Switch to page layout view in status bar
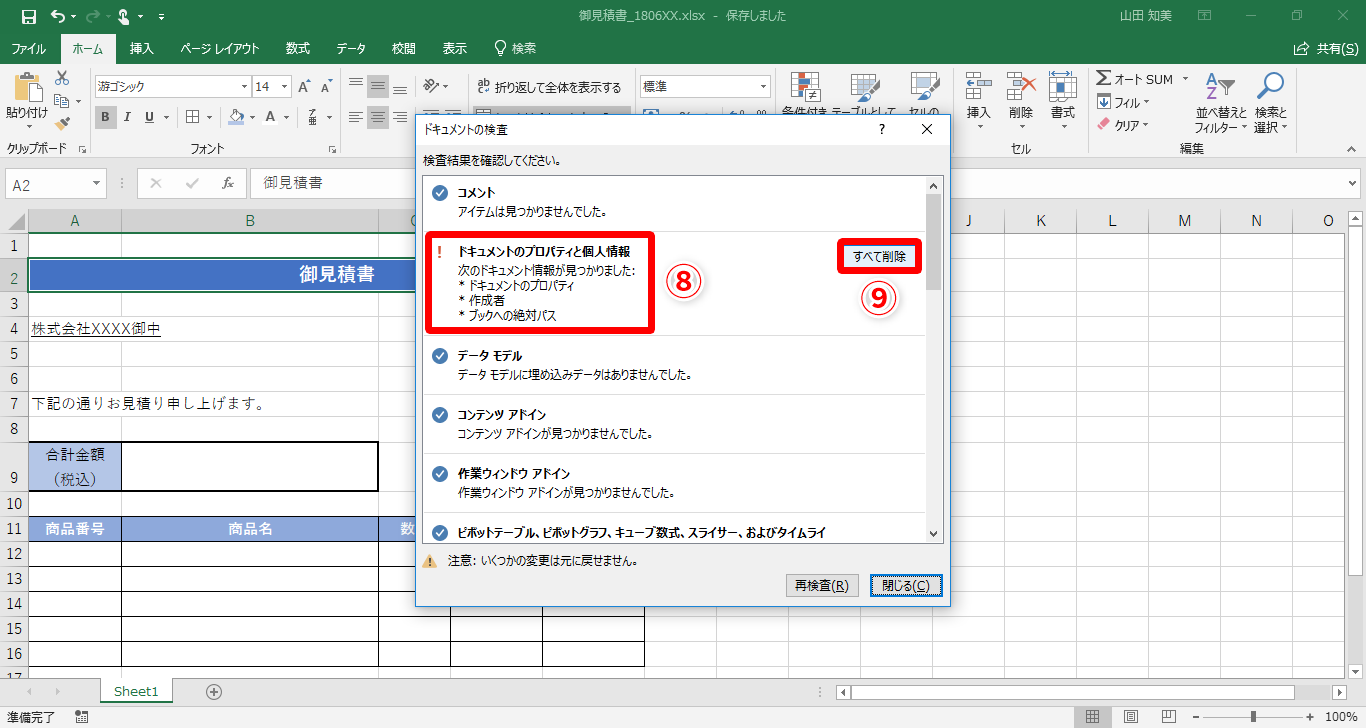Viewport: 1366px width, 728px height. tap(1130, 716)
